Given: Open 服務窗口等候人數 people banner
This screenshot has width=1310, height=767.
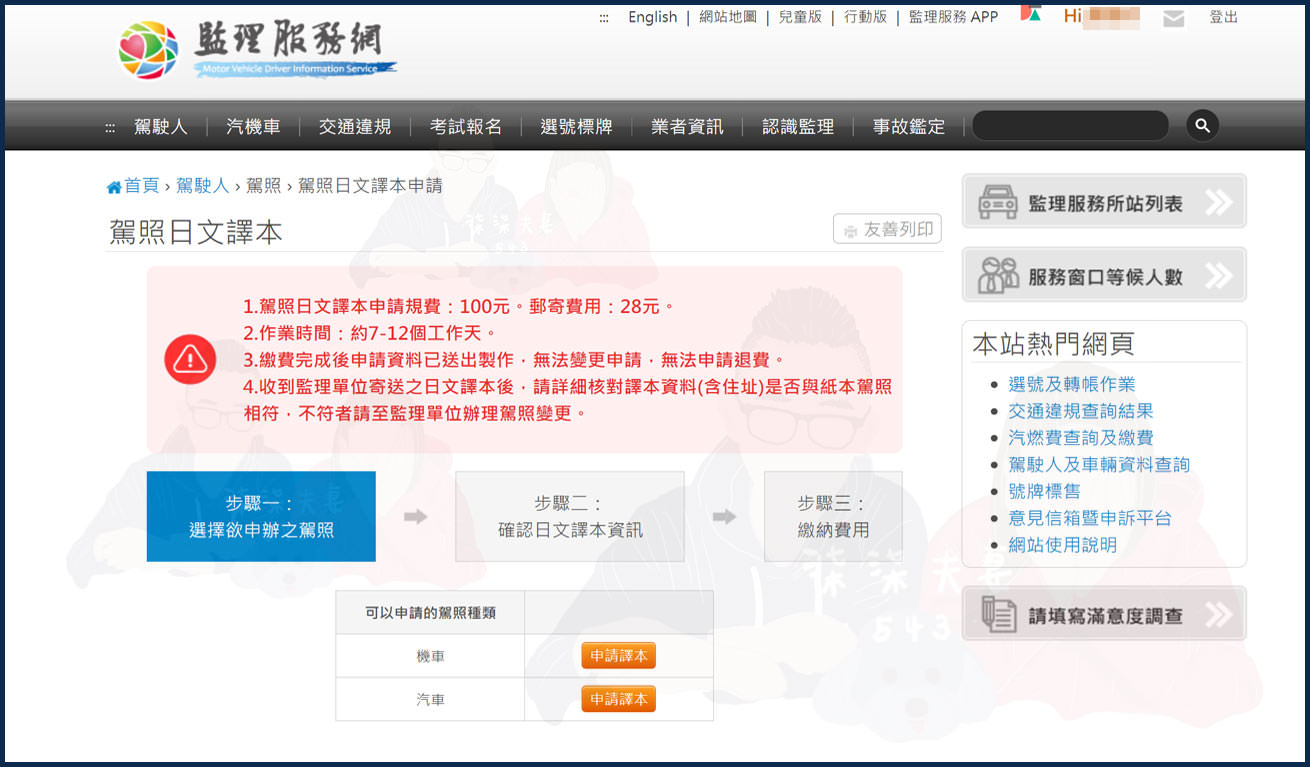Looking at the screenshot, I should (x=1103, y=276).
